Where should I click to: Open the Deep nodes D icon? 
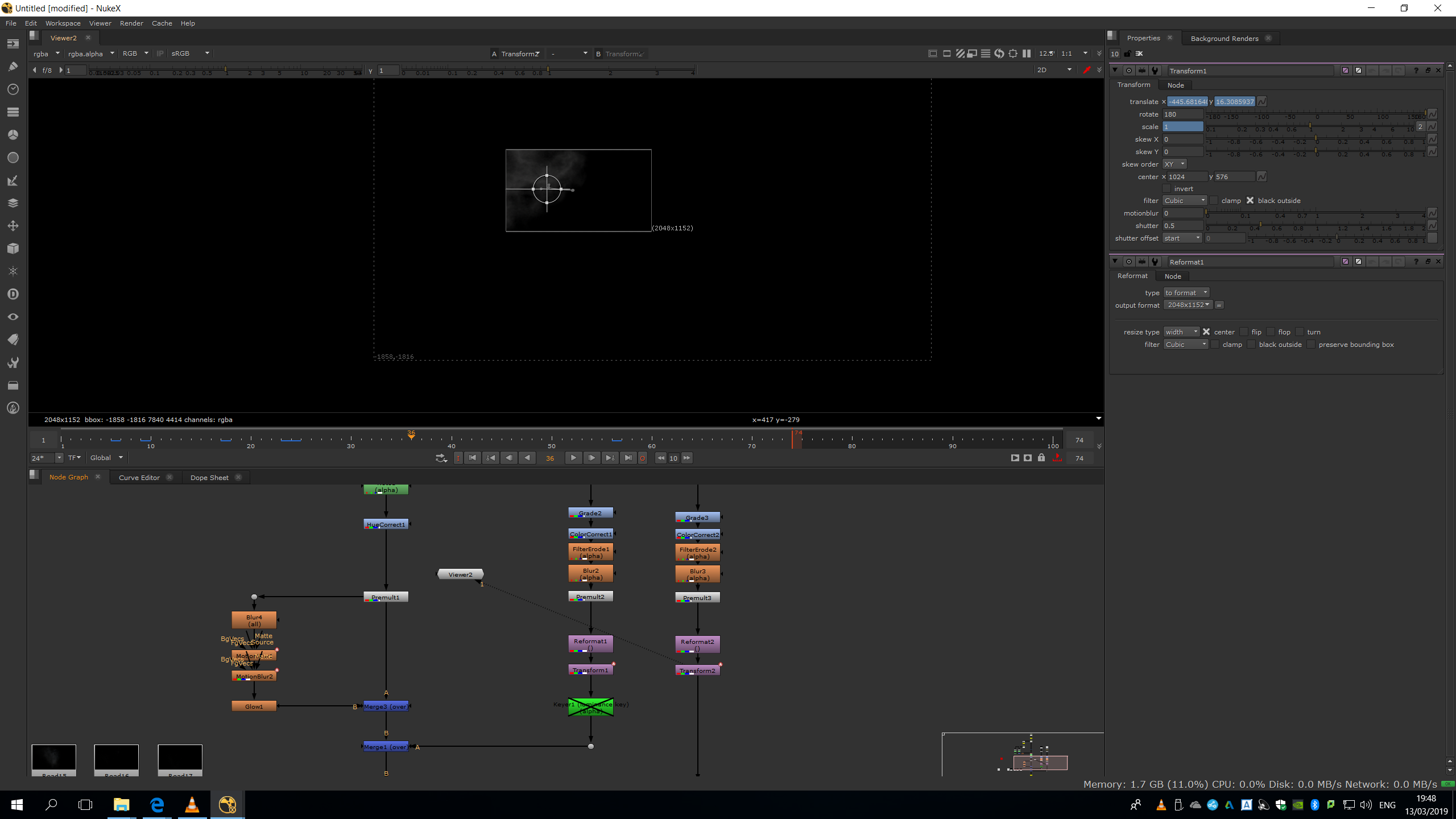(13, 294)
